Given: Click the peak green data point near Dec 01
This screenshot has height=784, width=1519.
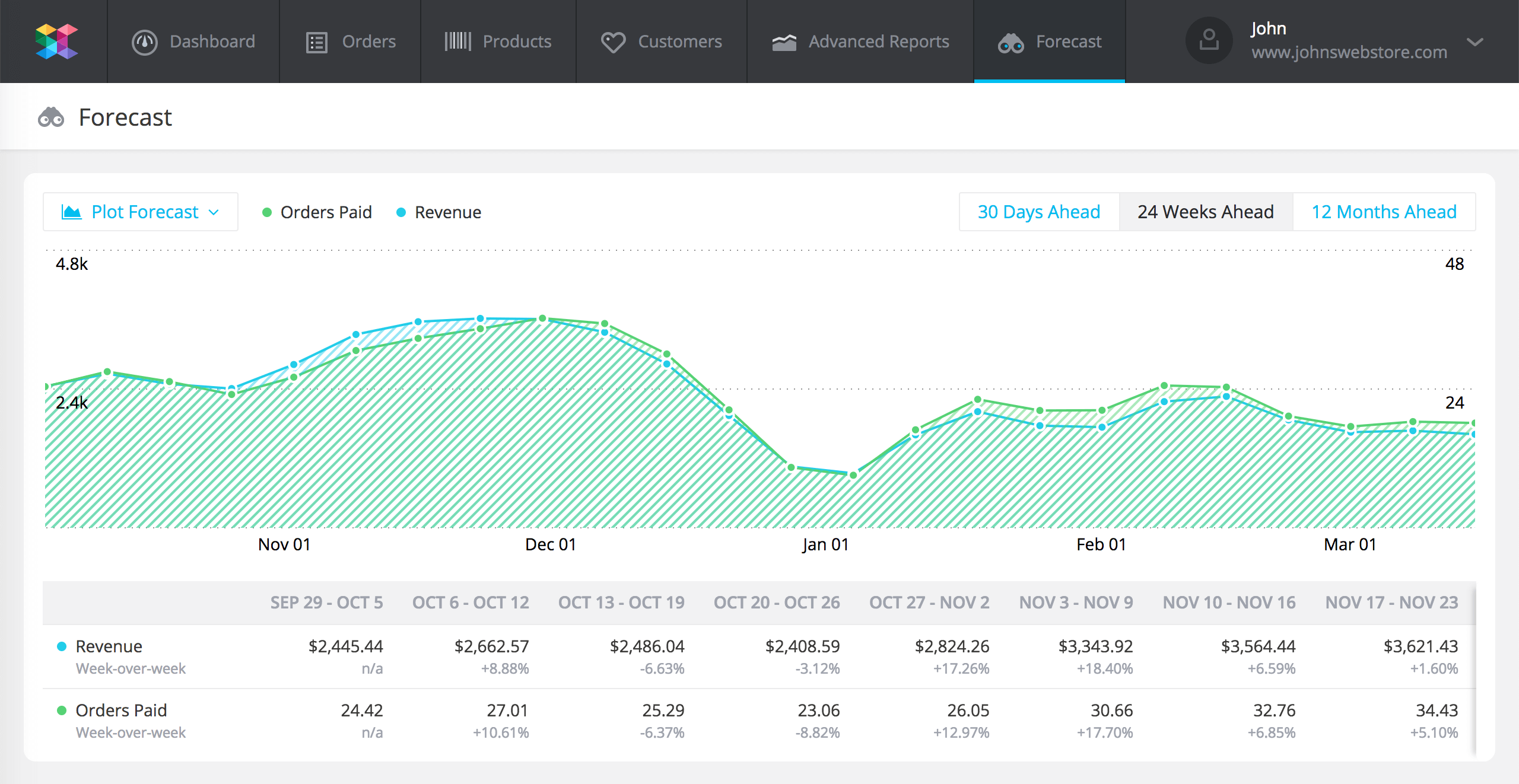Looking at the screenshot, I should pos(542,318).
